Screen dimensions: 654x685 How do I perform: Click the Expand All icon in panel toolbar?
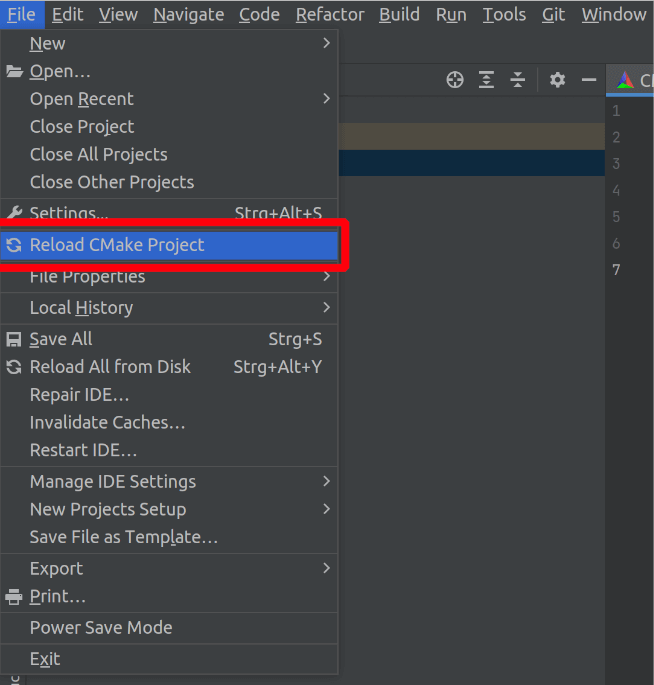[486, 80]
